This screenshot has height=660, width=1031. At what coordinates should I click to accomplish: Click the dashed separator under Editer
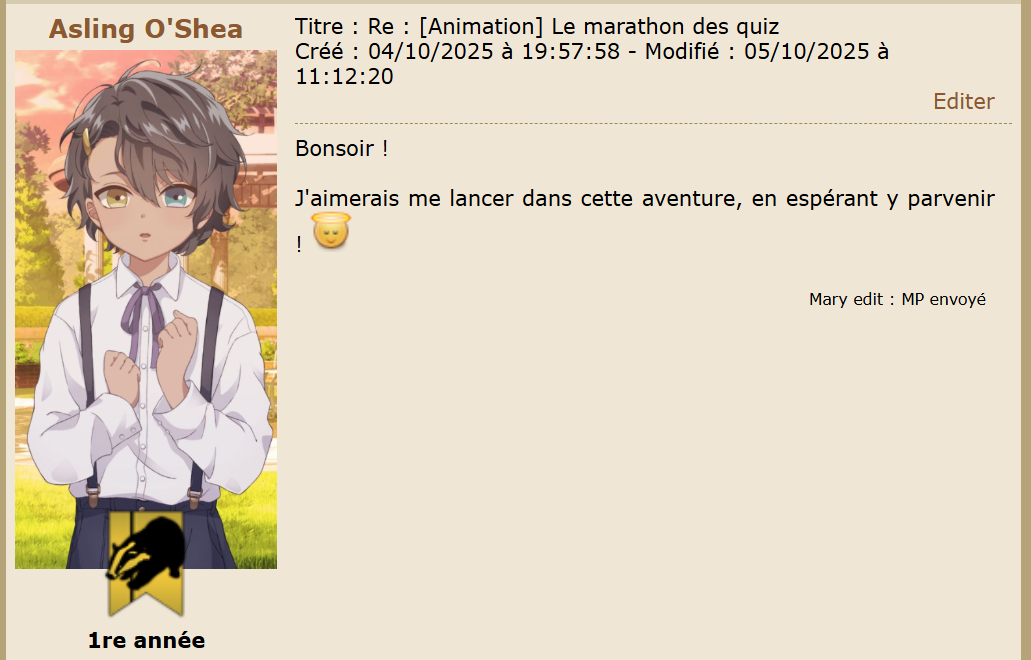coord(653,124)
